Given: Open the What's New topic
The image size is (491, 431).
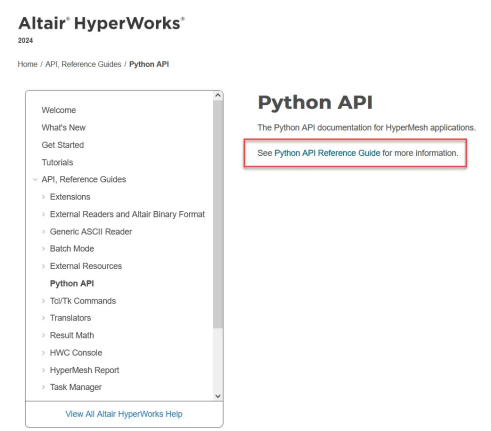Looking at the screenshot, I should coord(64,127).
